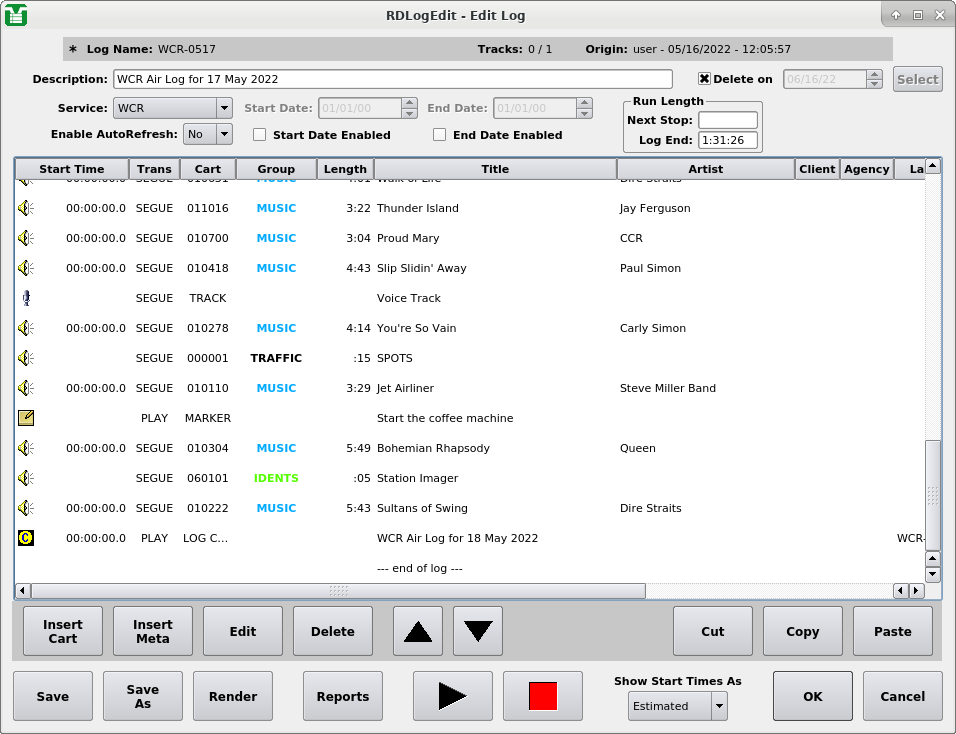Click the horizontal scrollbar of log list
The image size is (956, 734).
(338, 591)
